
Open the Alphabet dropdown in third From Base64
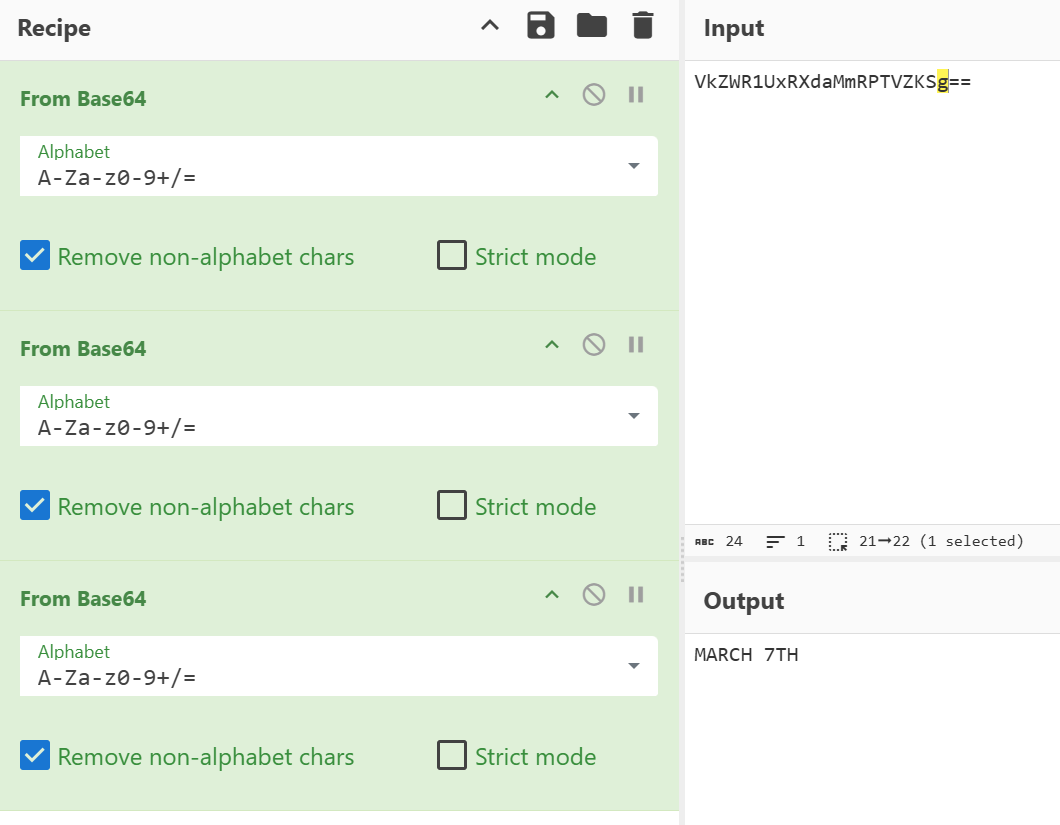(x=633, y=666)
